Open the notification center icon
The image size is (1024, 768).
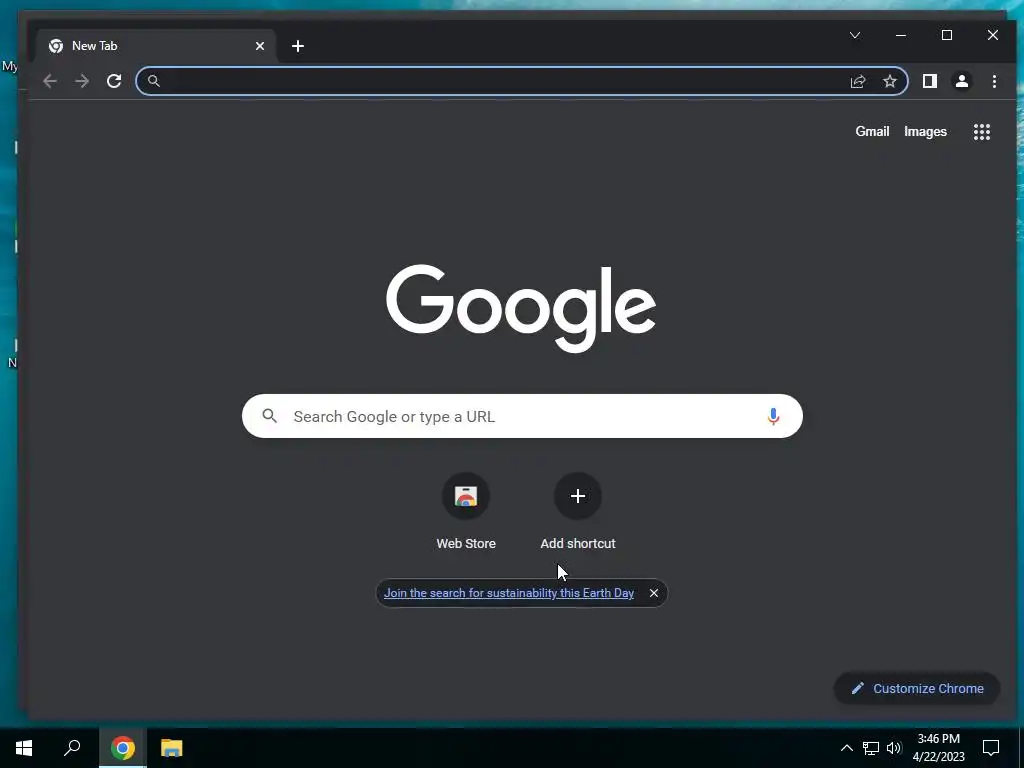click(991, 748)
